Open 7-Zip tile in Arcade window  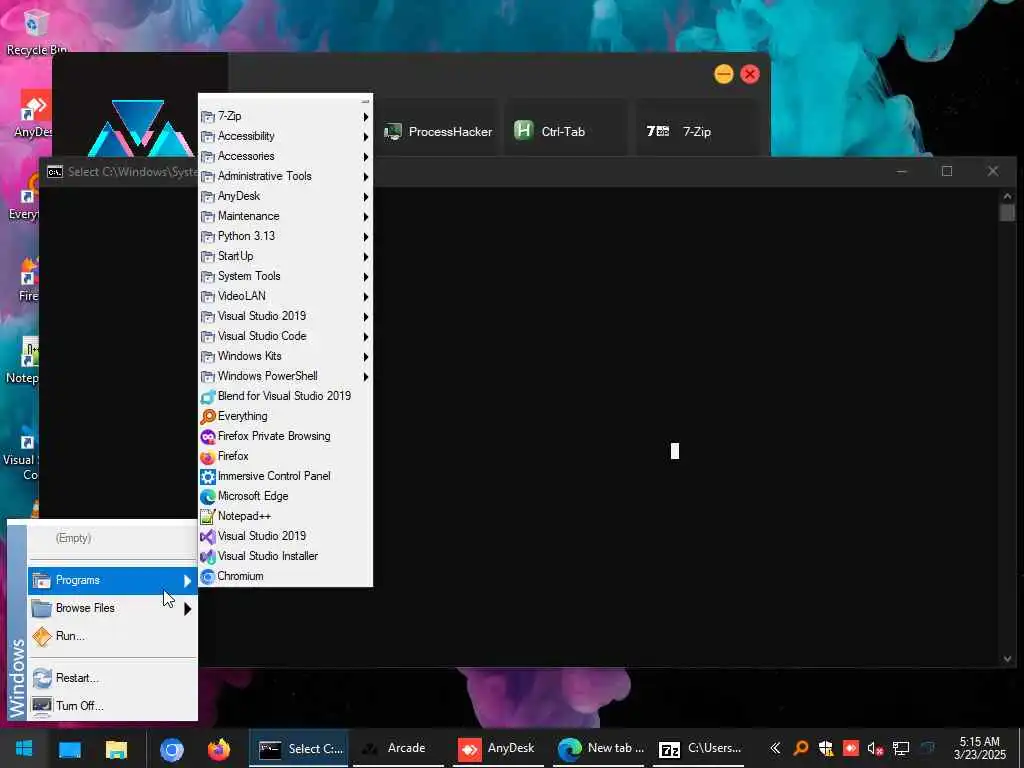pyautogui.click(x=697, y=131)
